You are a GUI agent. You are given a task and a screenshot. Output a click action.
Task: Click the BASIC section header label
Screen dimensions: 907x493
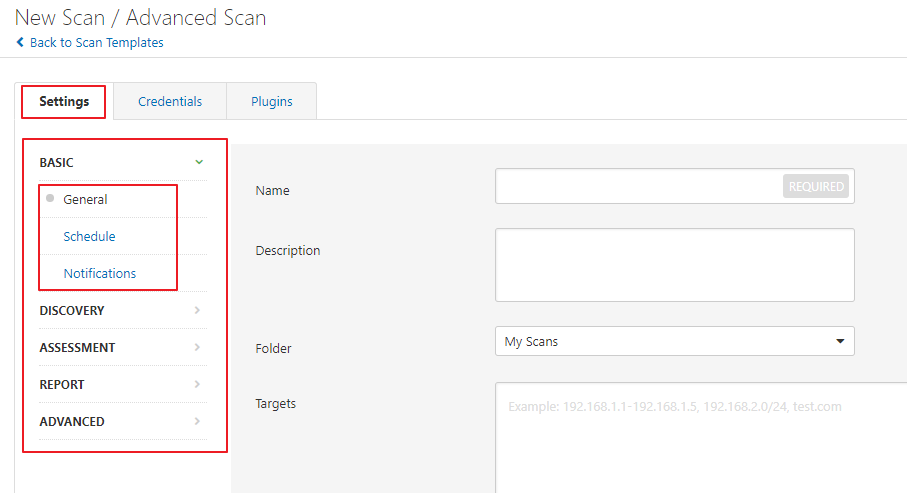56,162
